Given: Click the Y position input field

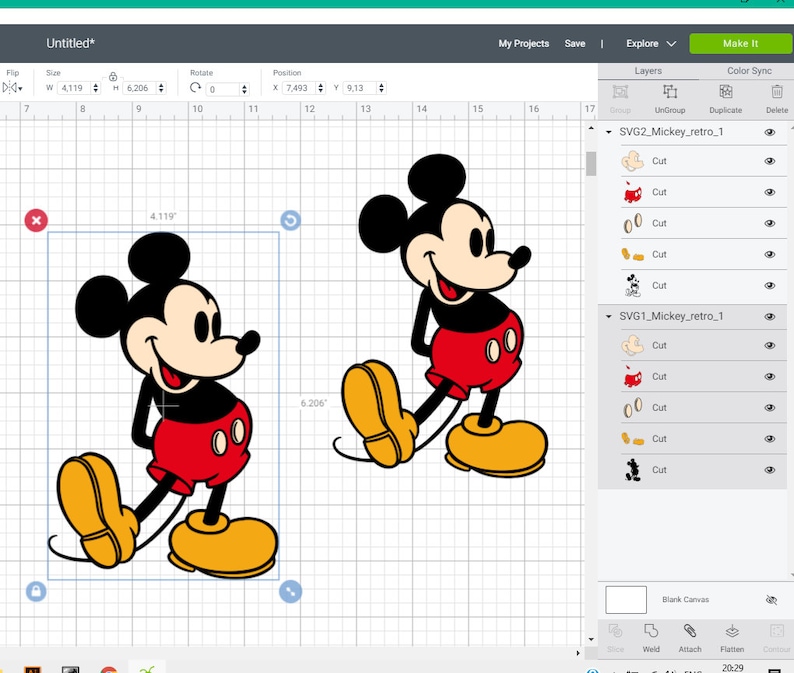Looking at the screenshot, I should [x=360, y=88].
